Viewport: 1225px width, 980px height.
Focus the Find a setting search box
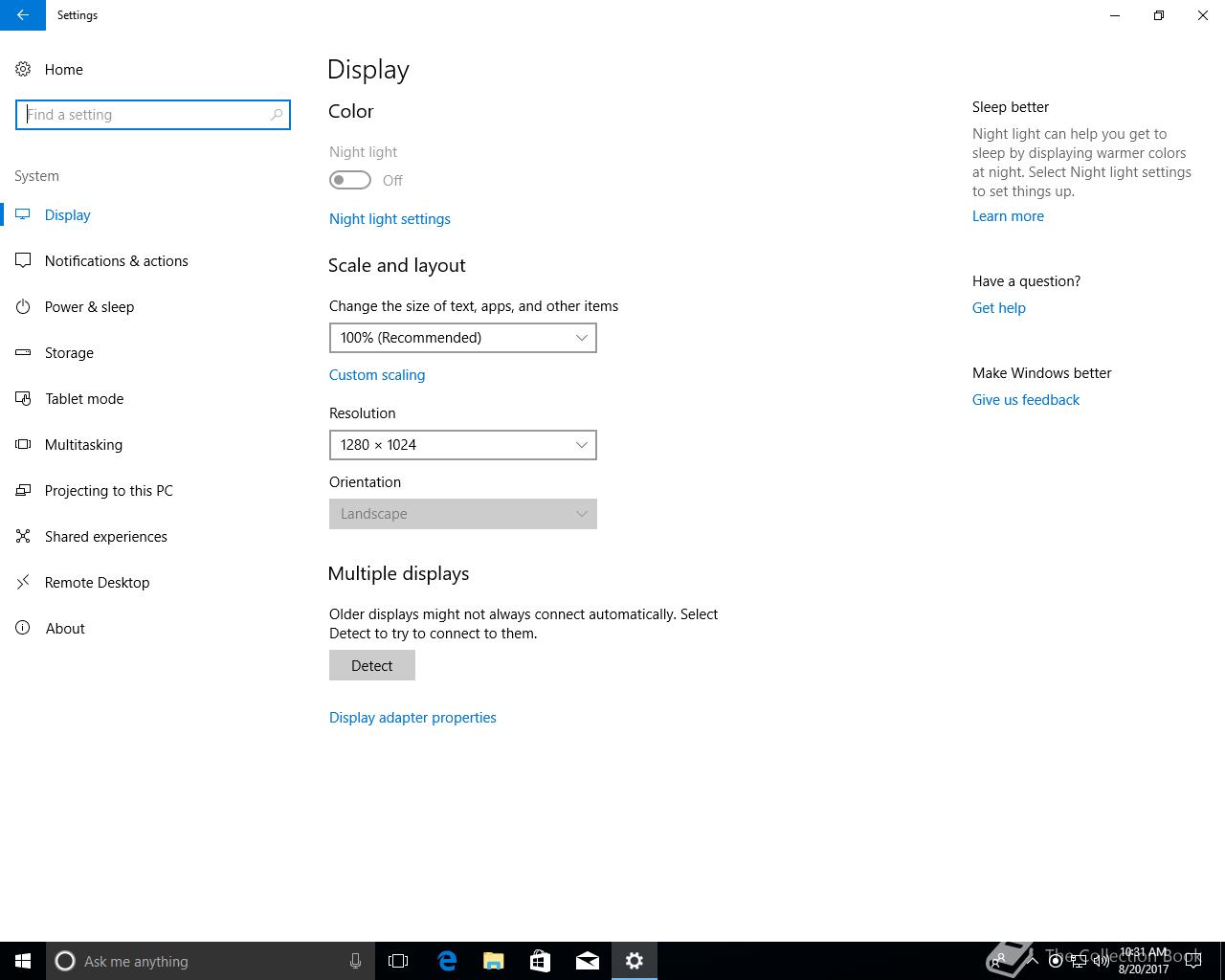[144, 115]
